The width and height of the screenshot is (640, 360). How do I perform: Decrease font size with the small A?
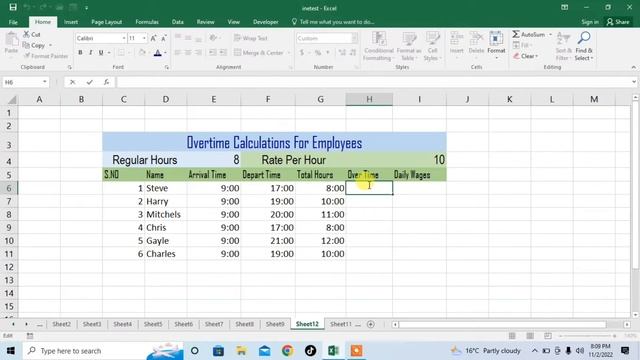164,38
